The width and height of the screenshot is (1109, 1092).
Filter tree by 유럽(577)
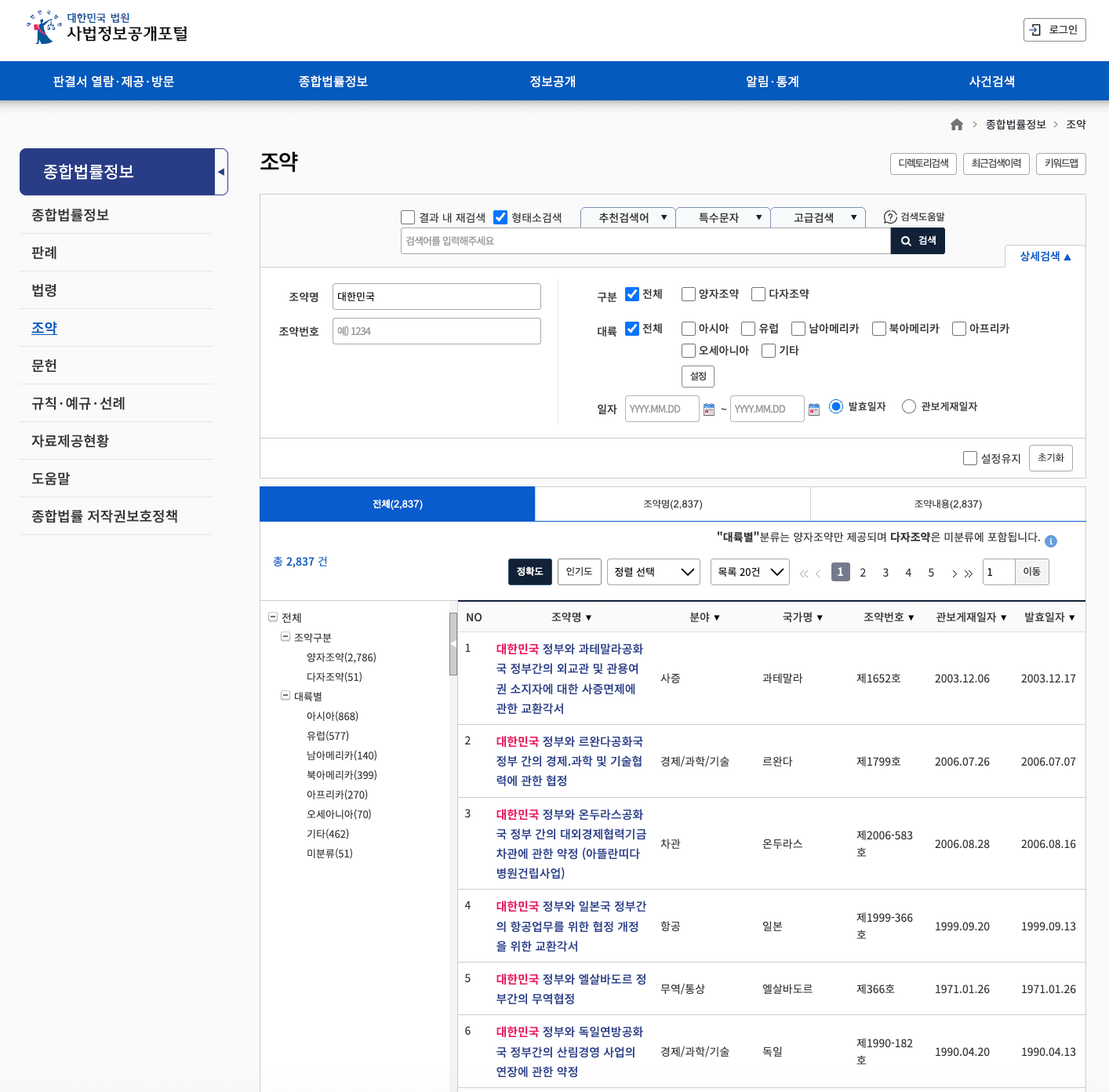pos(328,736)
